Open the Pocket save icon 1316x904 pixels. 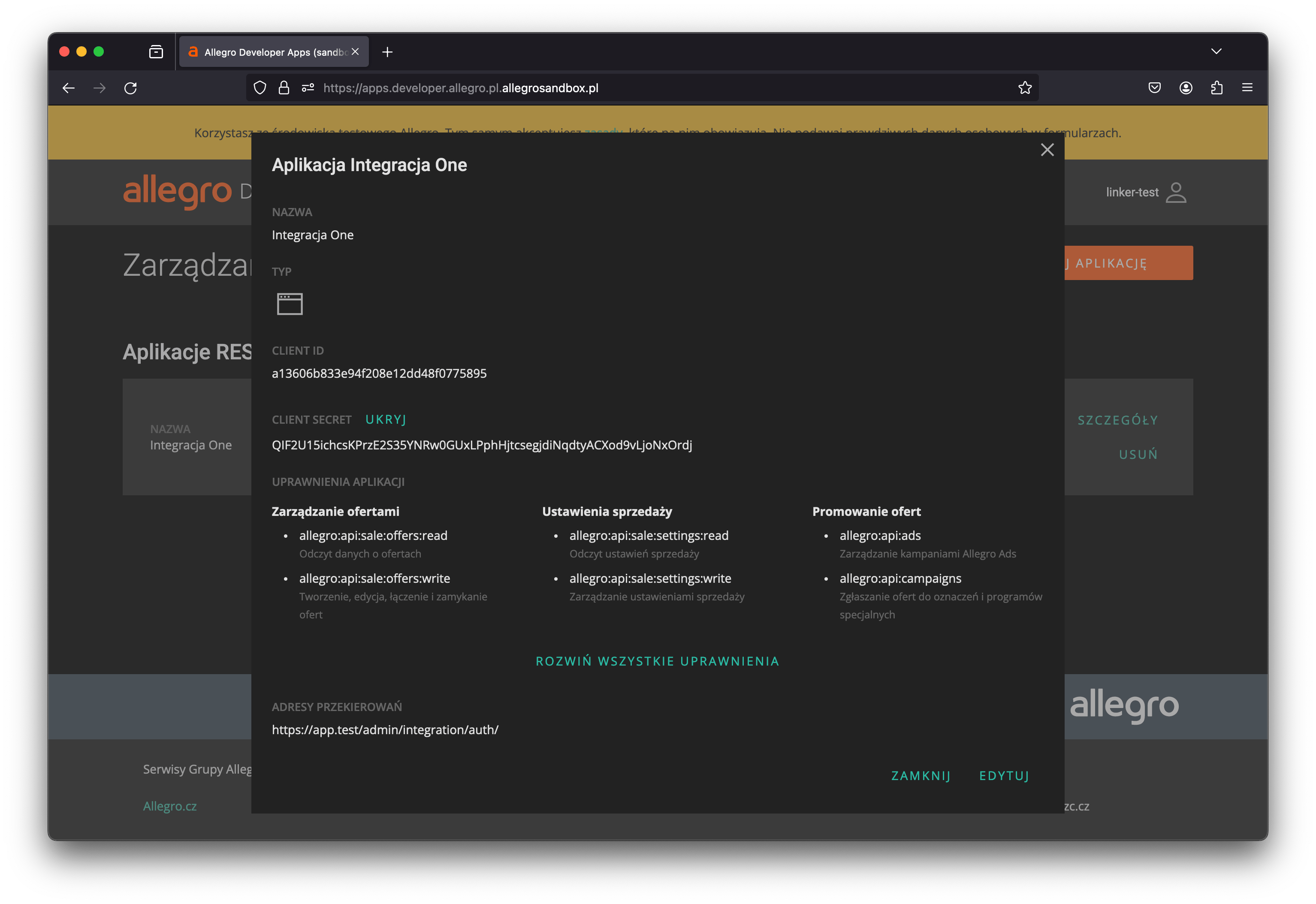pyautogui.click(x=1154, y=88)
